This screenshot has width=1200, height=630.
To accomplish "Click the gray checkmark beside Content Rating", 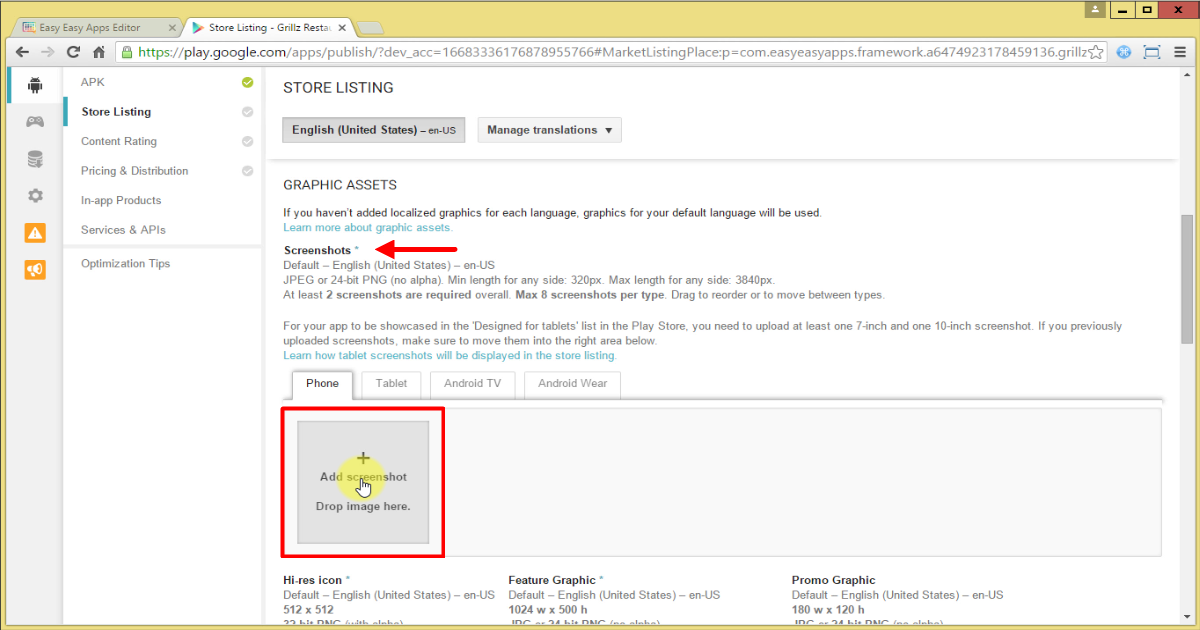I will [x=247, y=142].
